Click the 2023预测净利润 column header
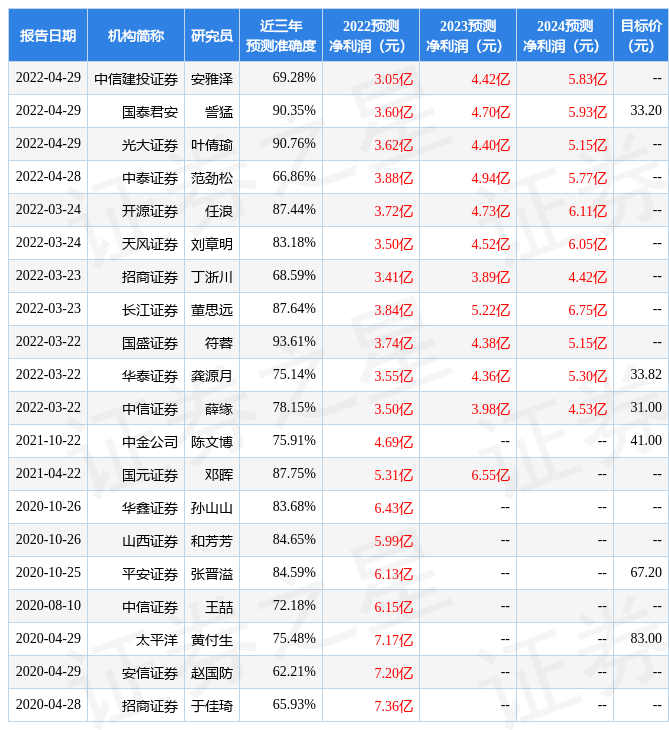 (468, 35)
